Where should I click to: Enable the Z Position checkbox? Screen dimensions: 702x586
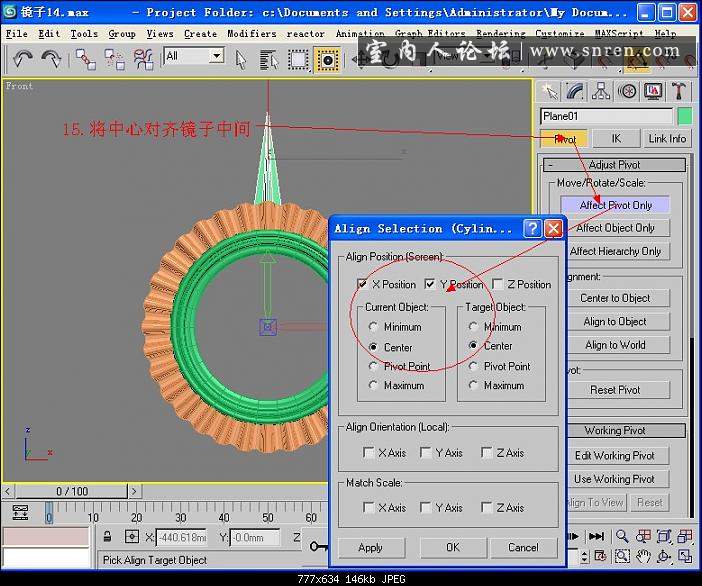[497, 284]
